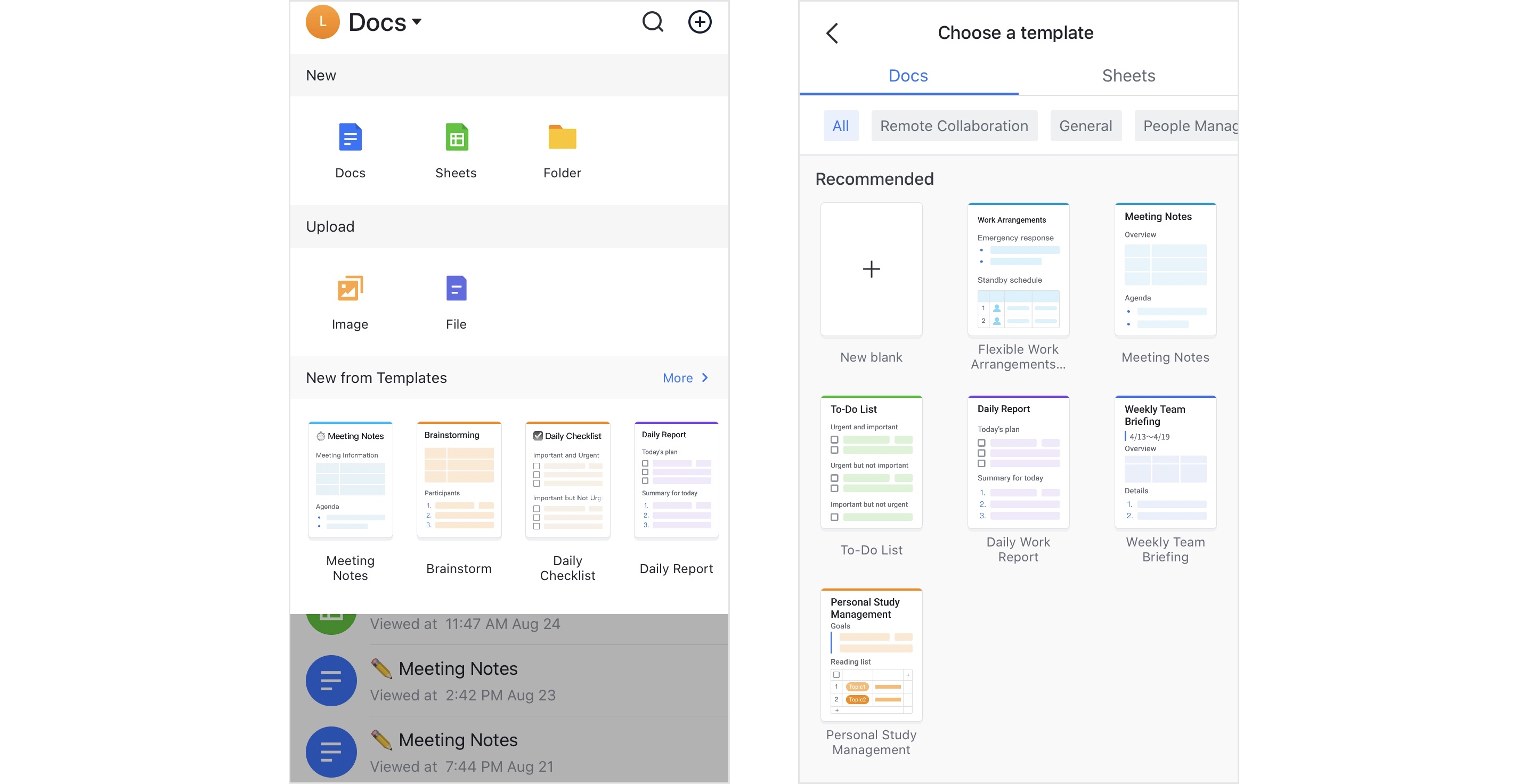The height and width of the screenshot is (784, 1528).
Task: Select the Remote Collaboration filter
Action: pos(954,126)
